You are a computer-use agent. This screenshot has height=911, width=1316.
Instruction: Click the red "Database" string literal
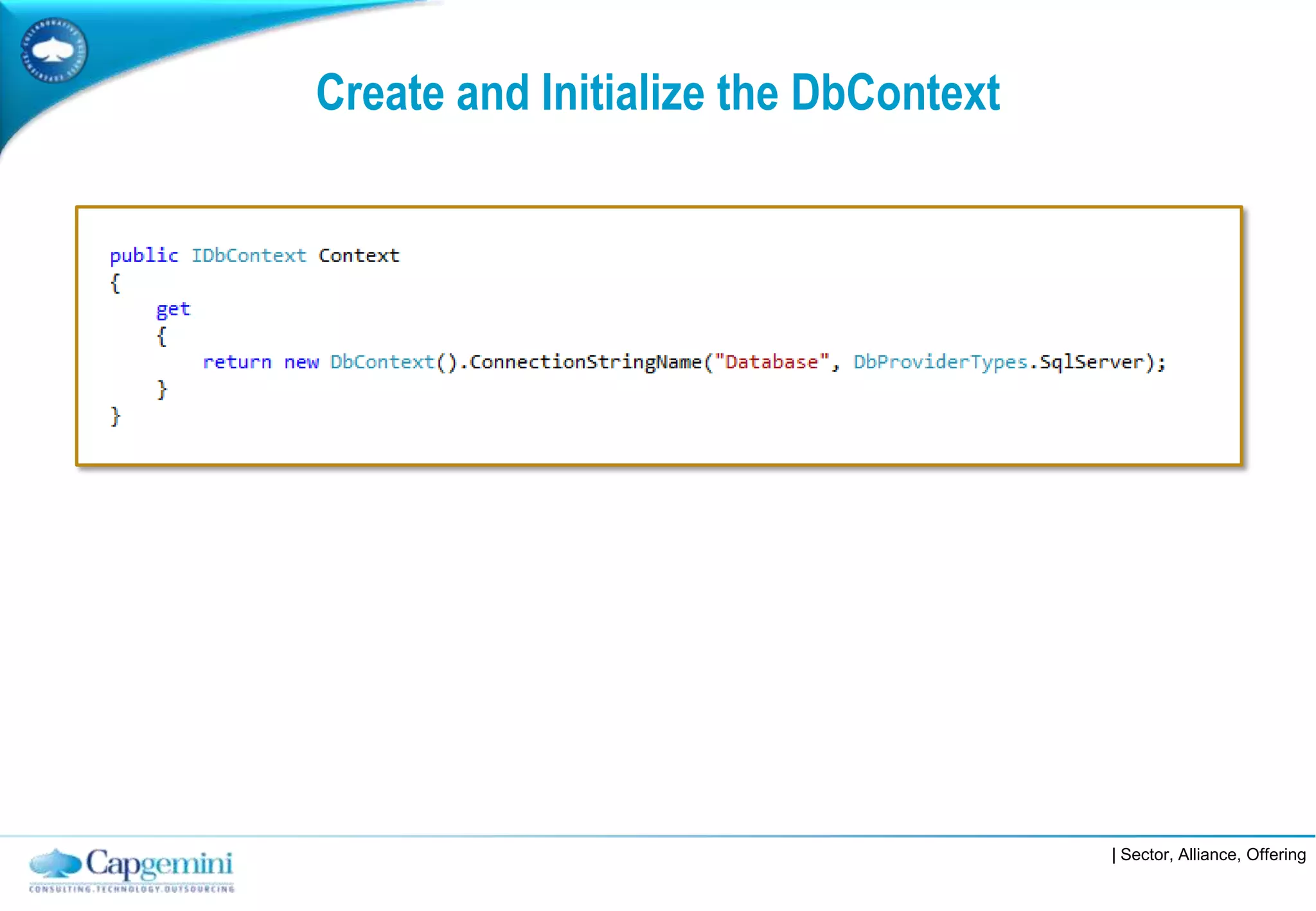point(772,362)
